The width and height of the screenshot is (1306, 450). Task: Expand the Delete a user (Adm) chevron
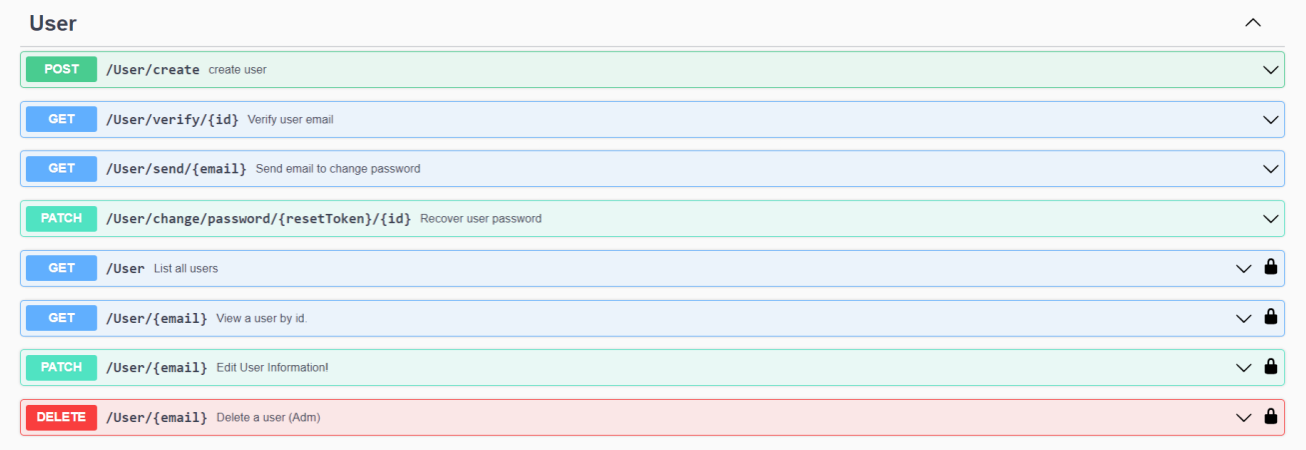tap(1244, 417)
